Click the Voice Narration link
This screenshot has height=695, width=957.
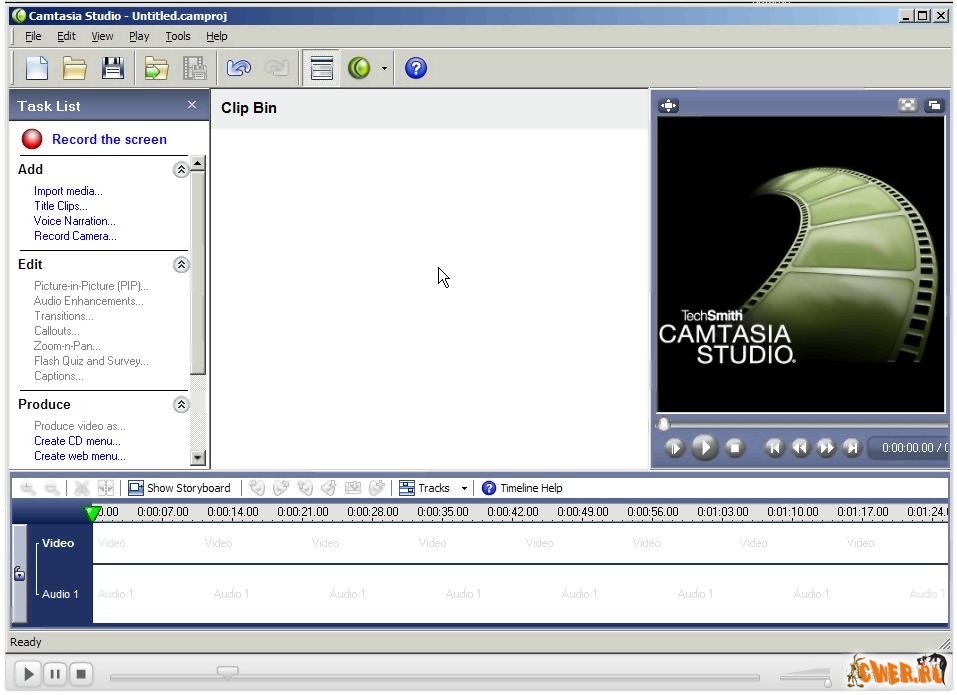pyautogui.click(x=74, y=221)
